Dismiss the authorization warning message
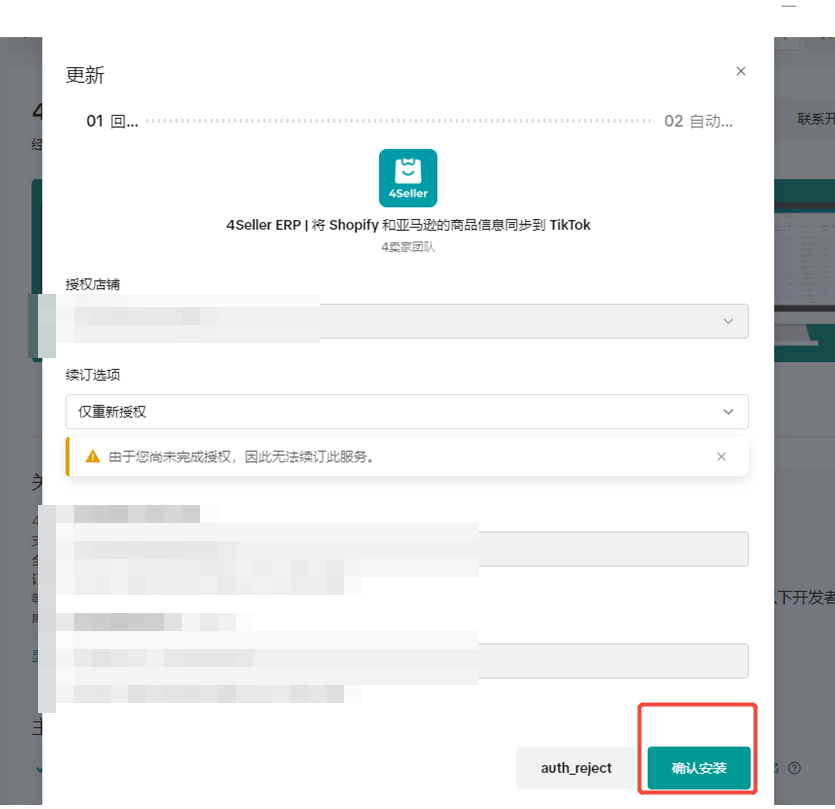This screenshot has height=809, width=835. [x=721, y=456]
